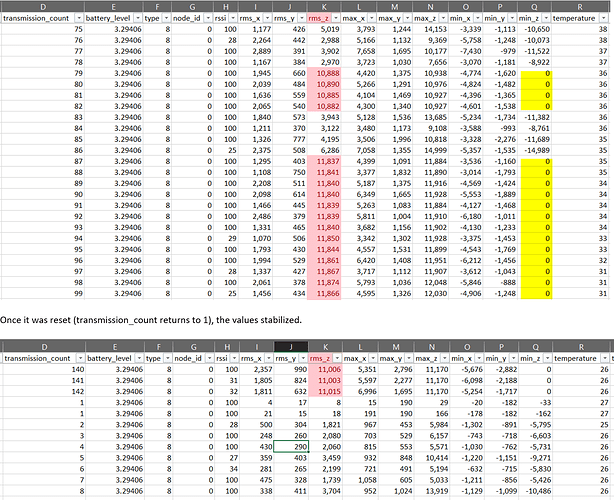Click the min_z cell showing -10,486
Image resolution: width=614 pixels, height=500 pixels.
click(x=535, y=491)
